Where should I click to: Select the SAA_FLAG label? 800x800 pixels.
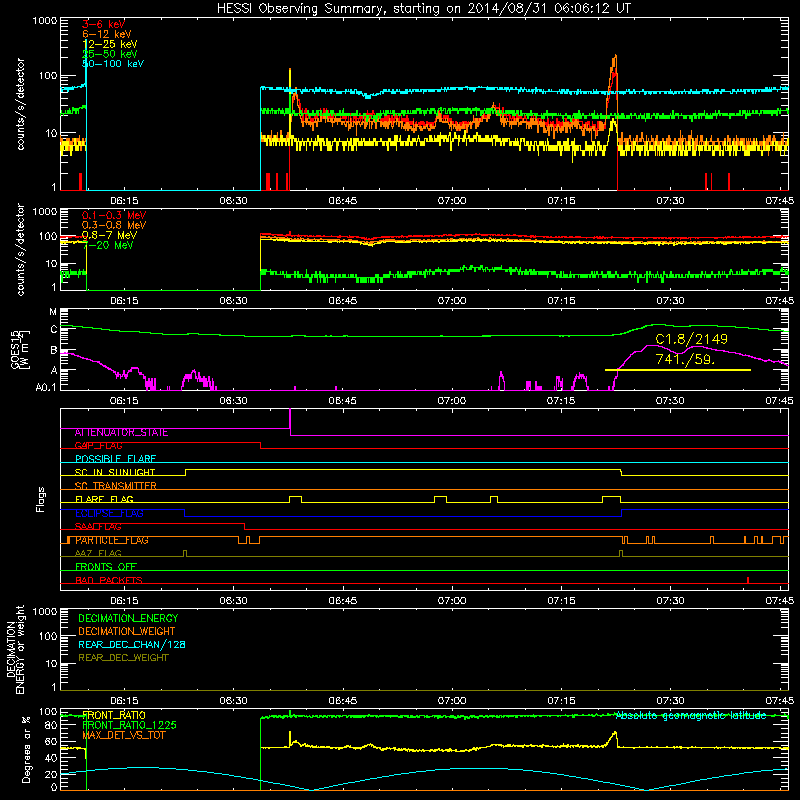(x=98, y=527)
